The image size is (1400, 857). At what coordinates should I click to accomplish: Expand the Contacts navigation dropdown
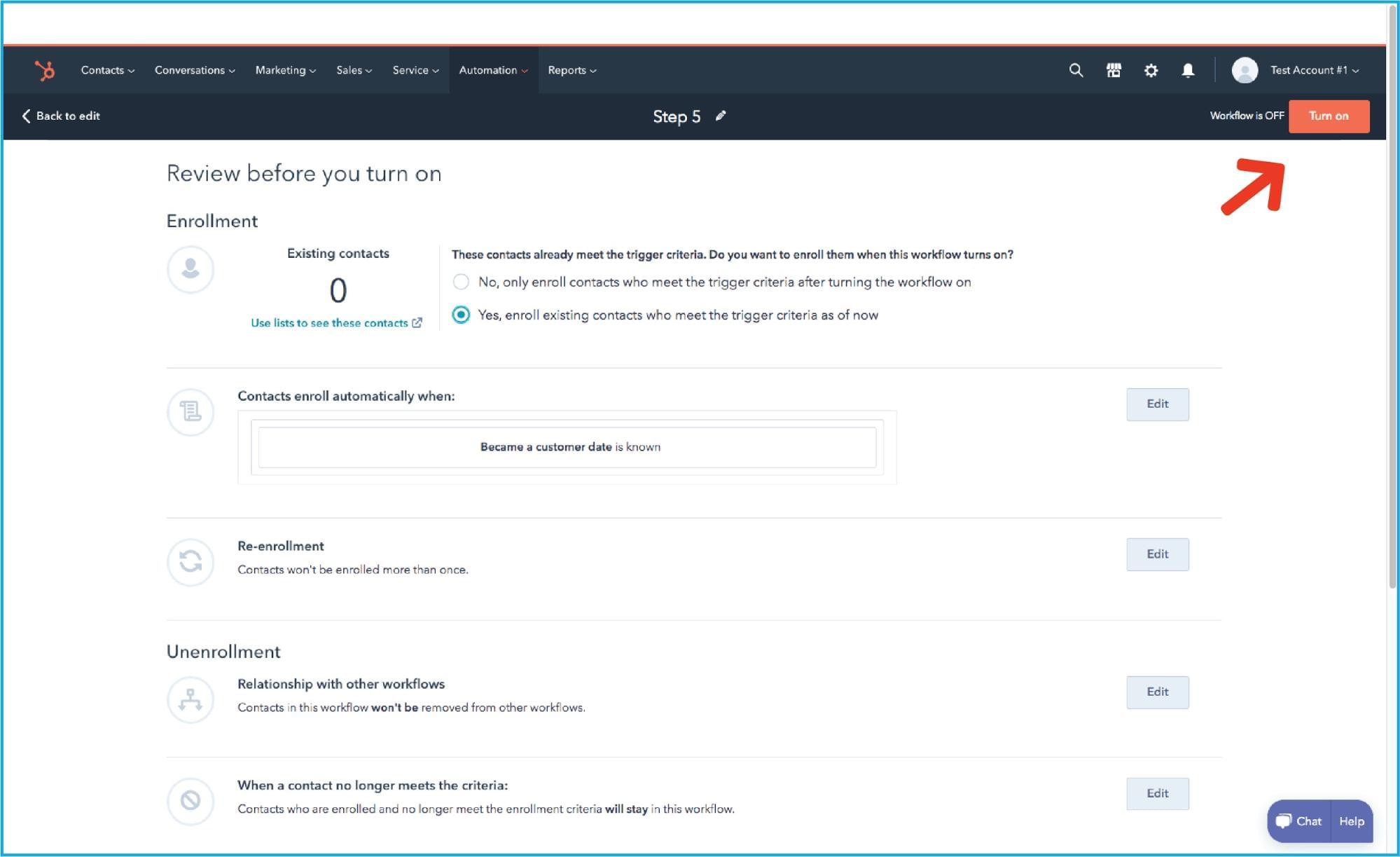pyautogui.click(x=108, y=70)
